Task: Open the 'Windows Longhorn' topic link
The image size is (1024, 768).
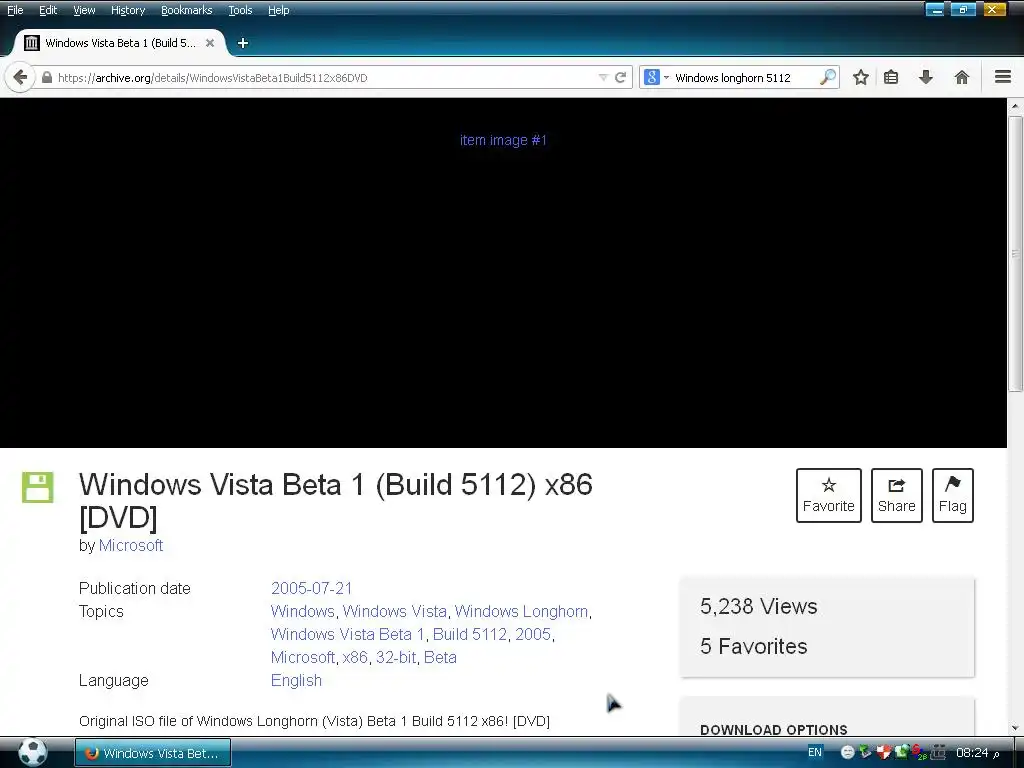Action: point(521,611)
